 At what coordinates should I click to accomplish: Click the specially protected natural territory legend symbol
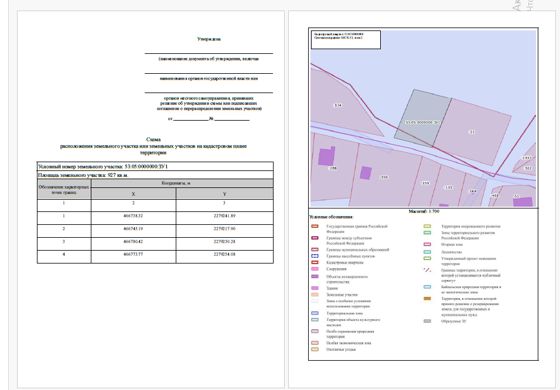pos(315,331)
